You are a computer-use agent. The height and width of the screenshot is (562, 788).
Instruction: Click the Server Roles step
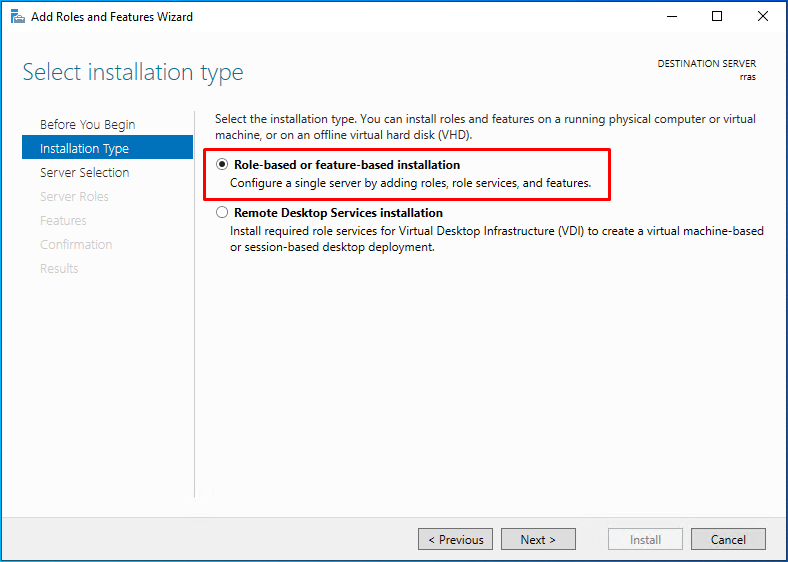coord(74,197)
